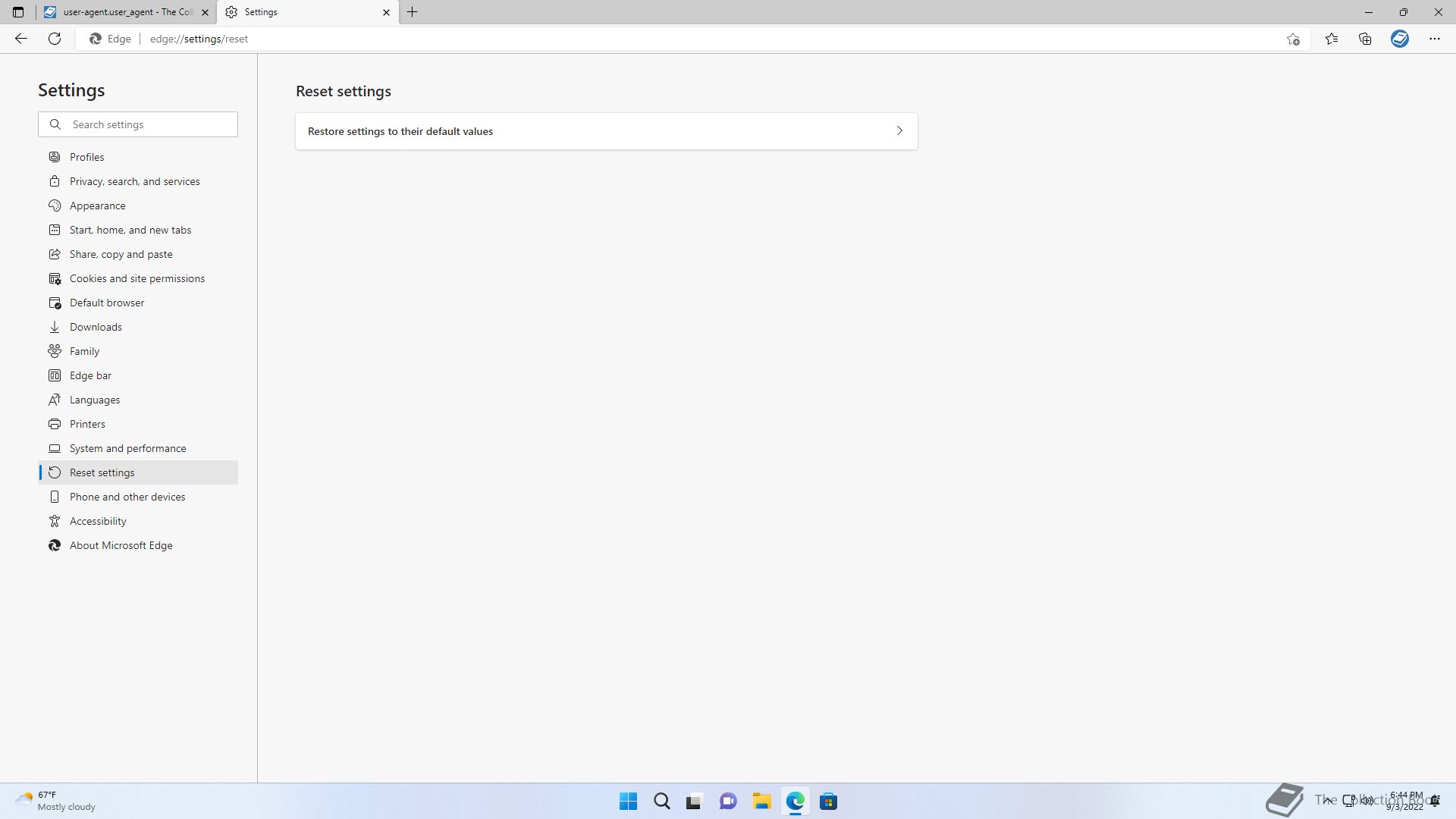1456x819 pixels.
Task: Add this page to favorites
Action: coord(1293,39)
